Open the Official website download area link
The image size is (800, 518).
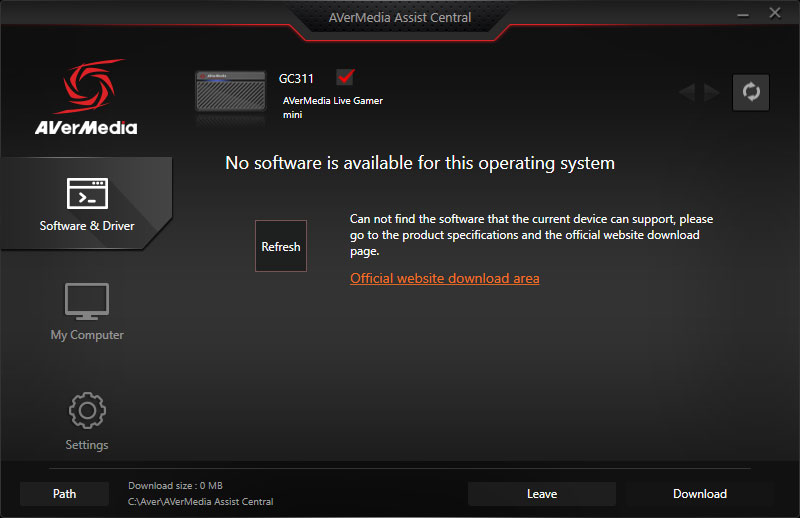coord(444,279)
